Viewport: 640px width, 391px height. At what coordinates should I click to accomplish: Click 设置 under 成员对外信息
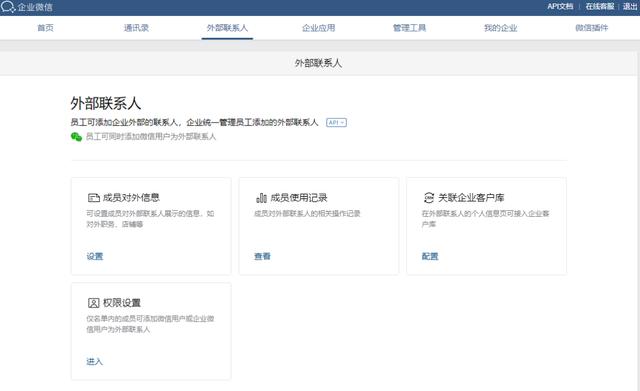(95, 256)
